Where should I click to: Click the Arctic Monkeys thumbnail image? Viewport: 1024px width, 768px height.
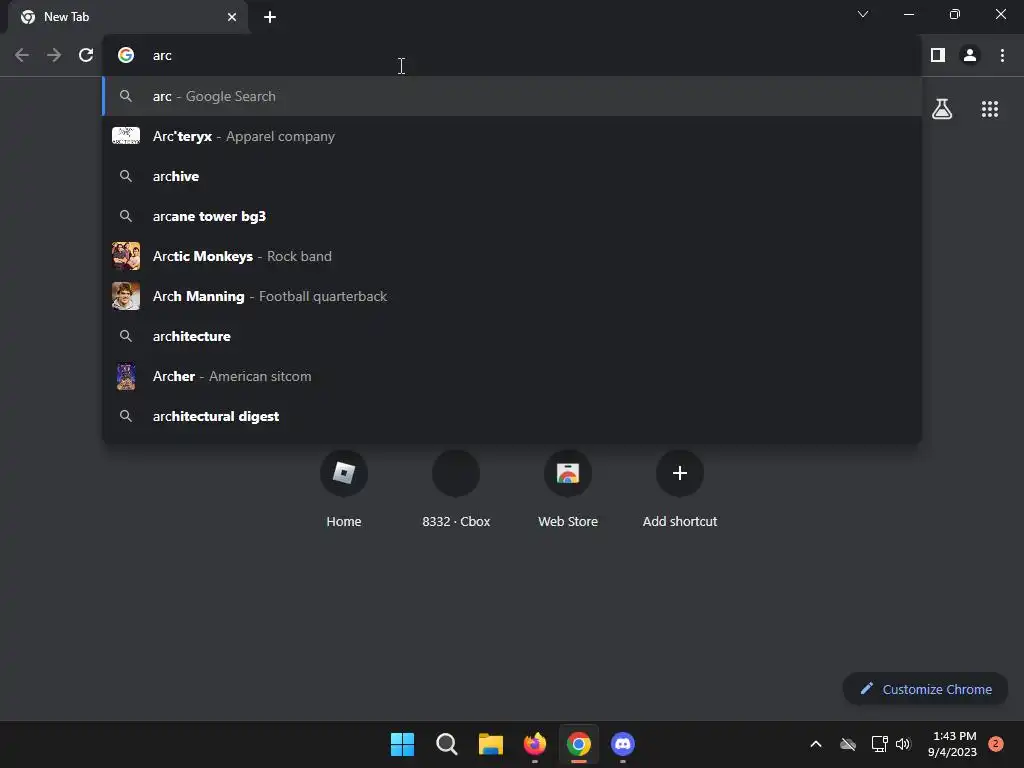pyautogui.click(x=126, y=256)
